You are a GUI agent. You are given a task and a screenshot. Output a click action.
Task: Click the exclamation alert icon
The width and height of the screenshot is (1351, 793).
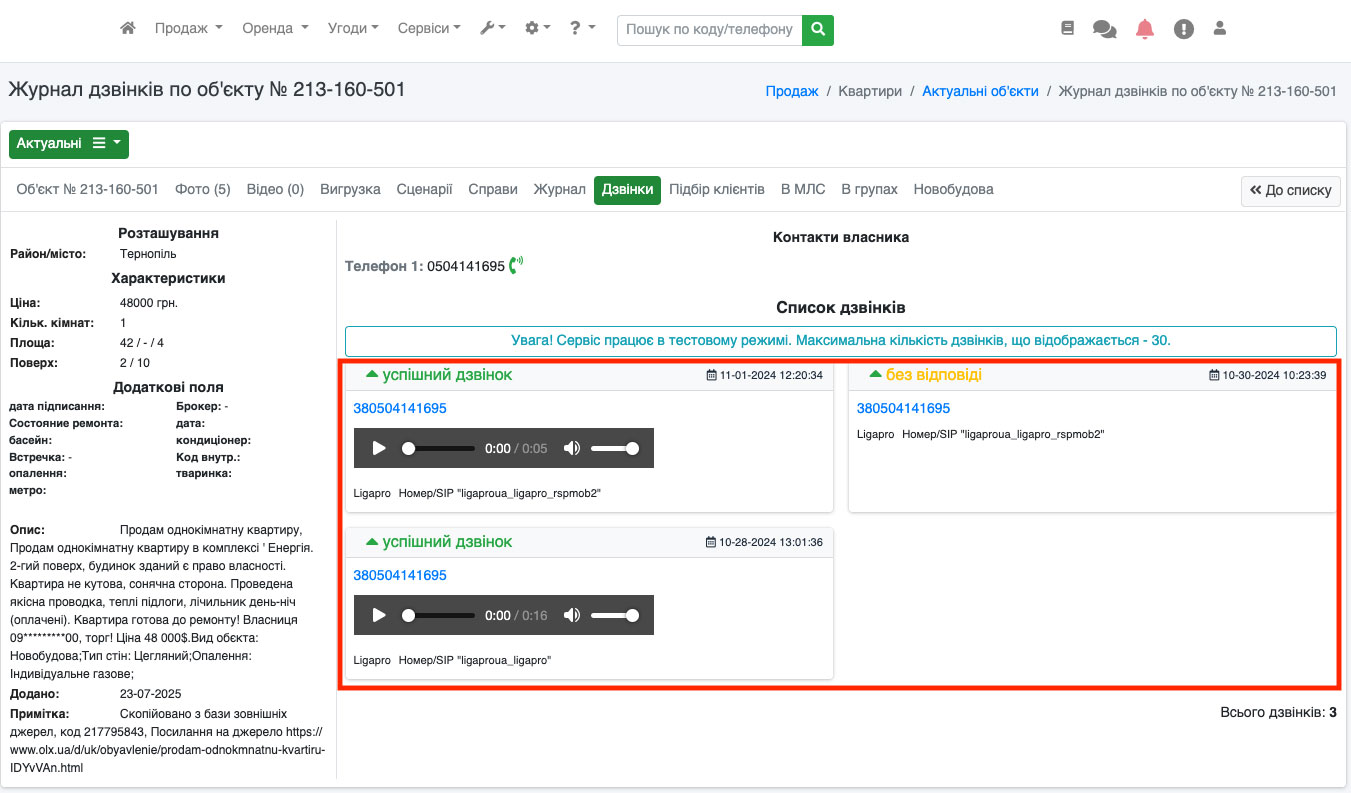(1184, 29)
